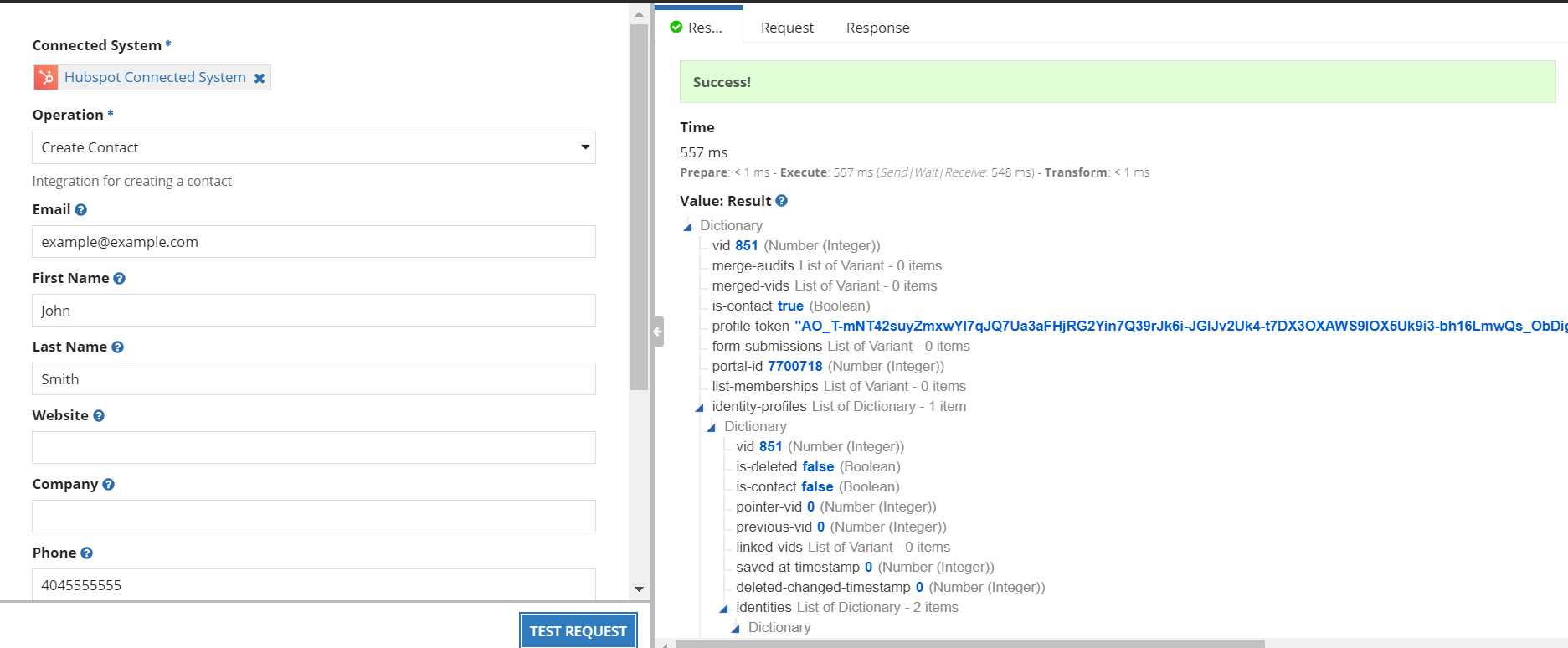
Task: Click the help icon beside Website
Action: (x=99, y=416)
